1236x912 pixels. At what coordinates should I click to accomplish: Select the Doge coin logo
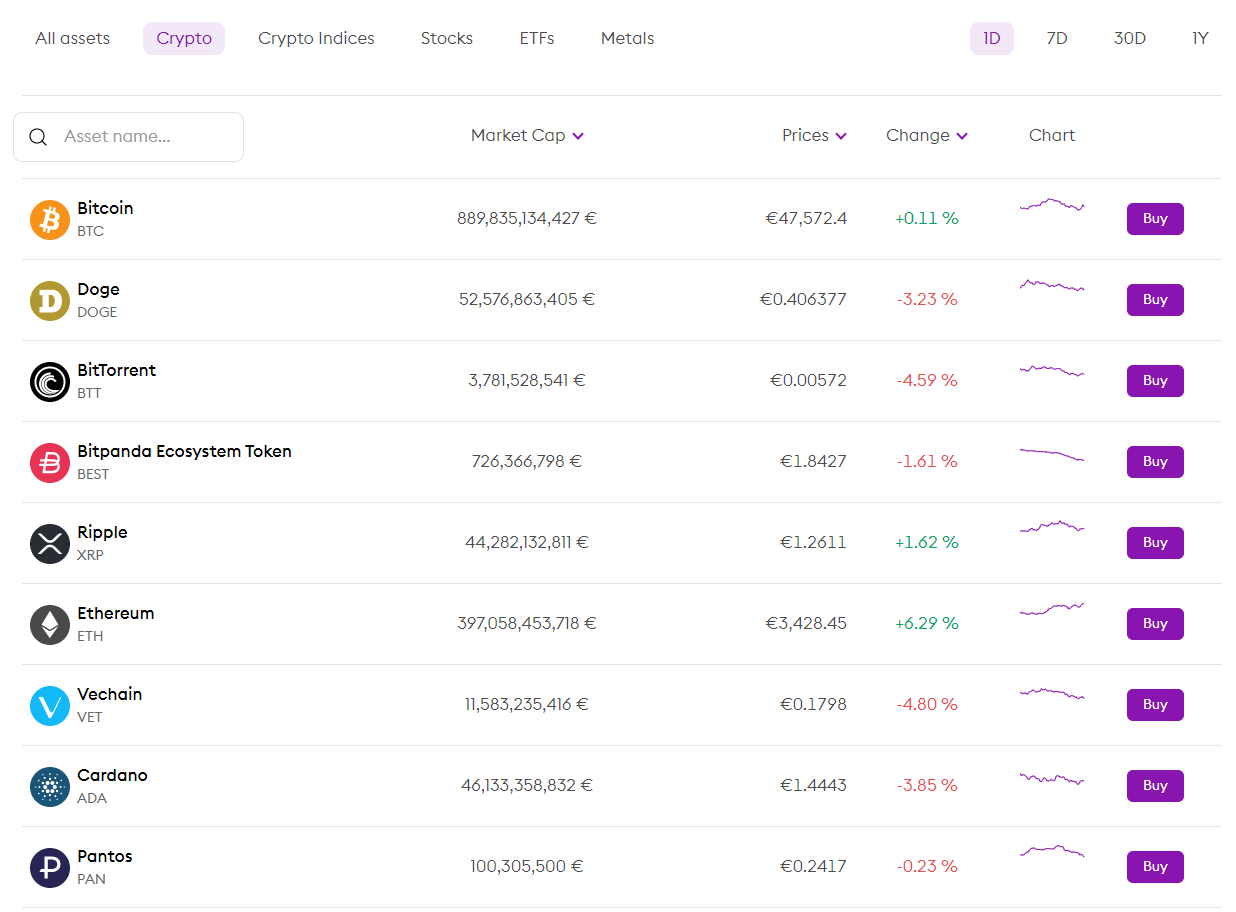click(x=49, y=300)
